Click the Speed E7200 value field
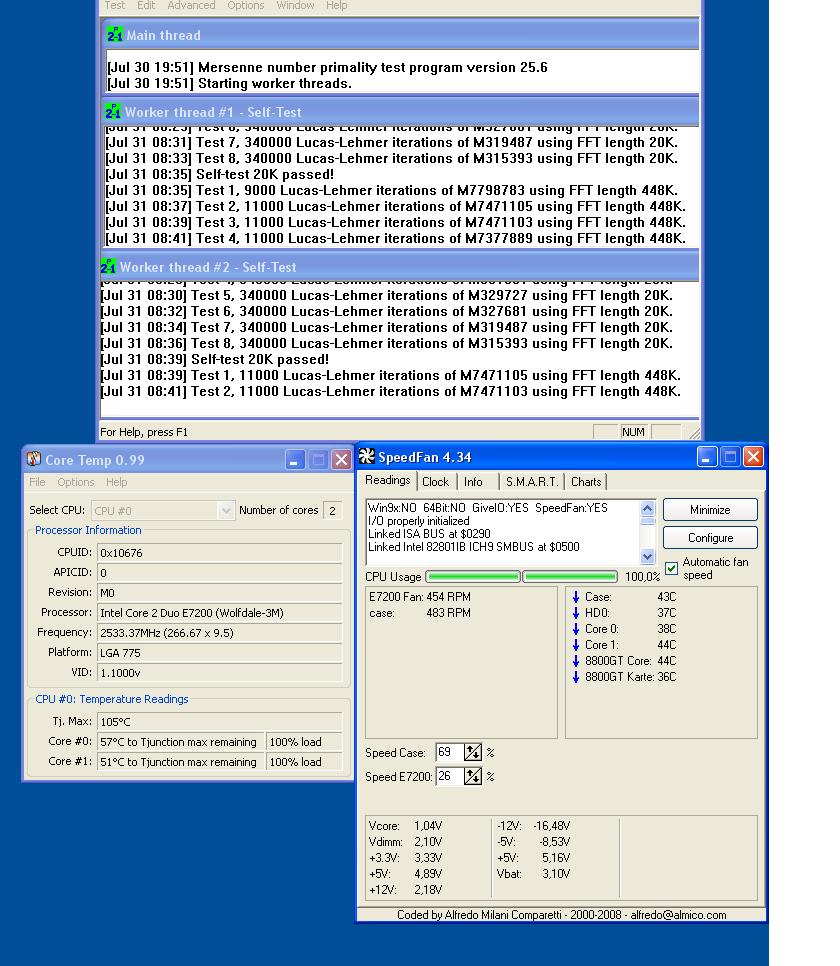The height and width of the screenshot is (966, 840). [x=449, y=776]
